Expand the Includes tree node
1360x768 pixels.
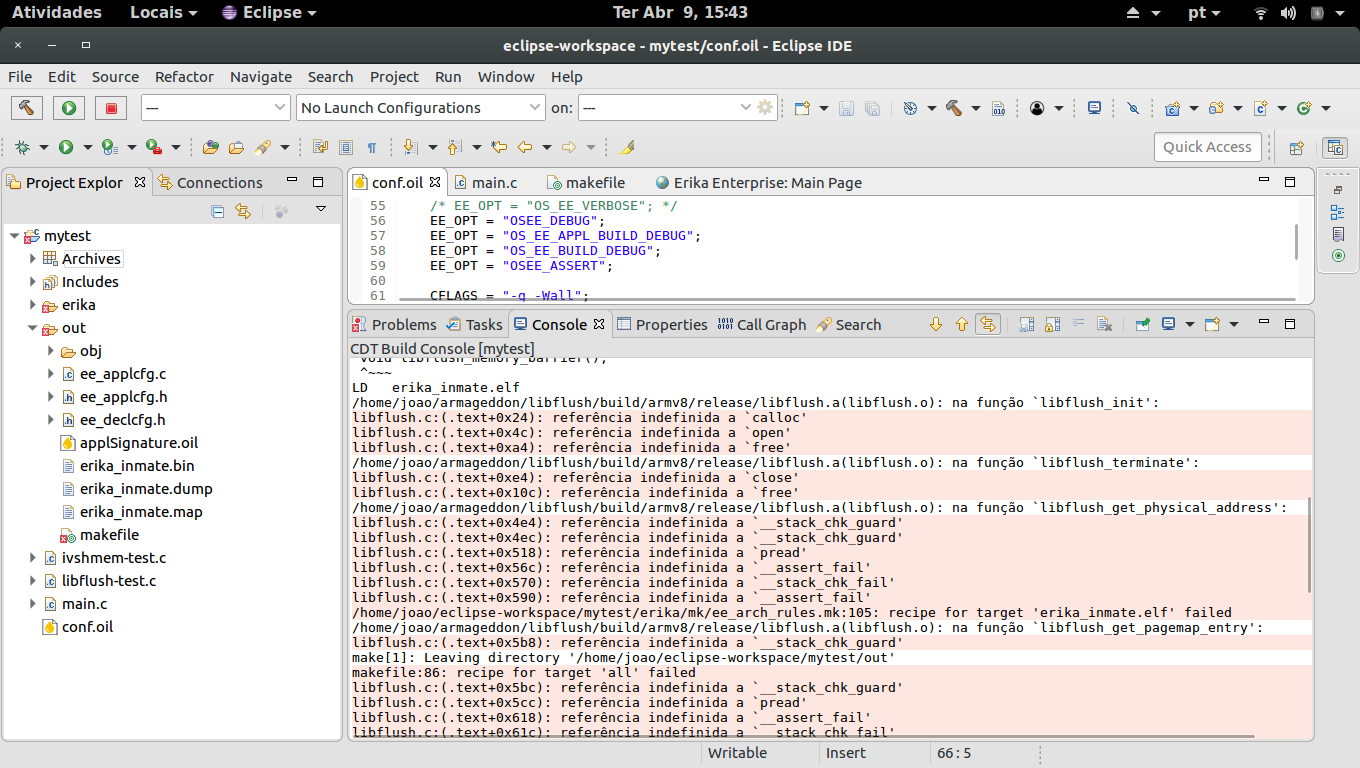point(32,282)
